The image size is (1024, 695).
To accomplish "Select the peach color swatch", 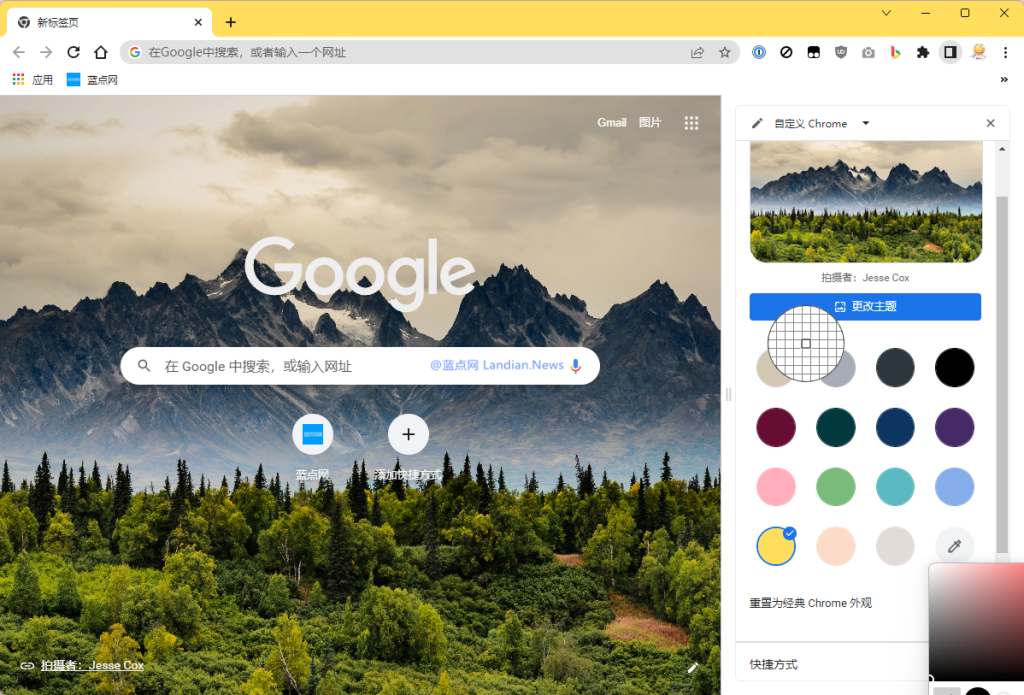I will tap(835, 546).
